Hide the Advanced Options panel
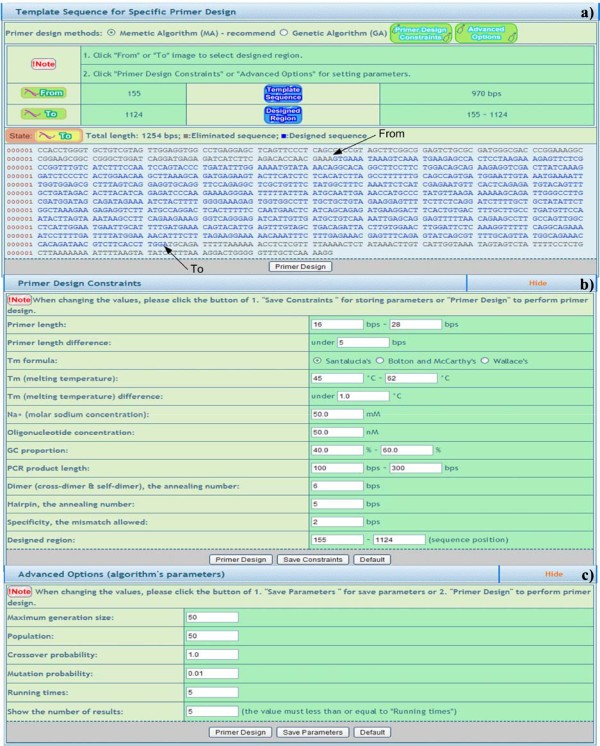The image size is (600, 746). pos(554,574)
